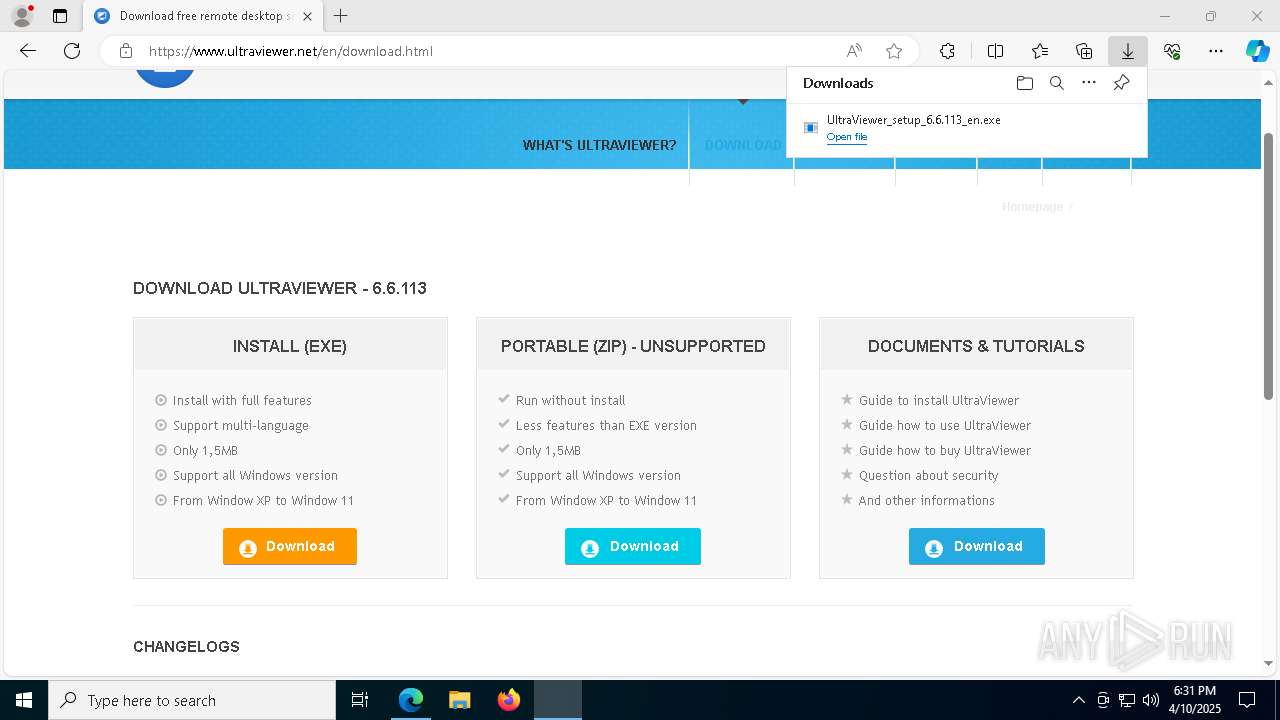Click the CHANGELOGS heading
Image resolution: width=1280 pixels, height=720 pixels.
[x=186, y=647]
